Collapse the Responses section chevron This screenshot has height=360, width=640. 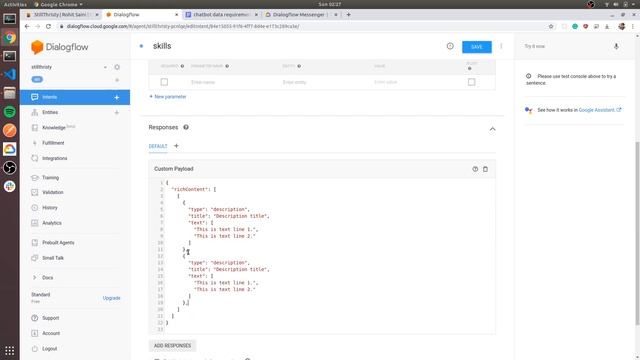[493, 129]
